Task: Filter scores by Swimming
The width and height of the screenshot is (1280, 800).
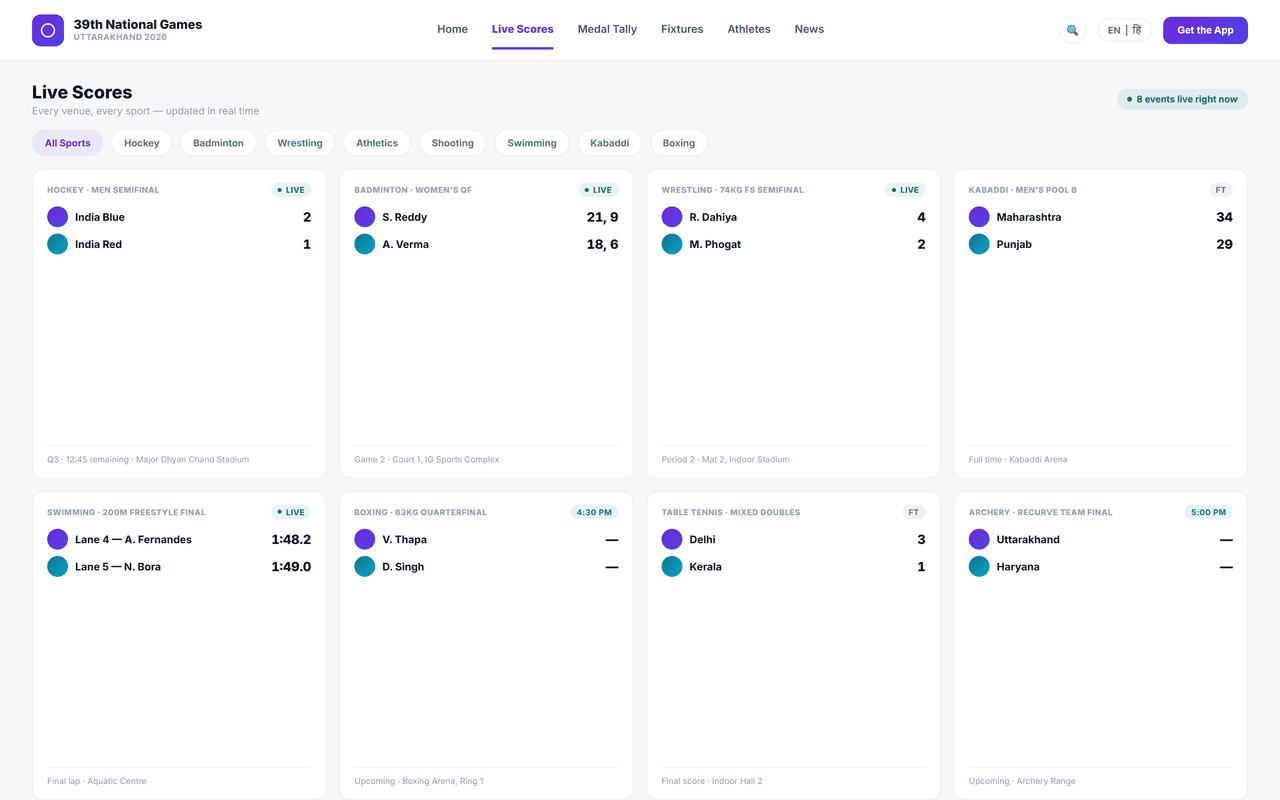Action: tap(532, 143)
